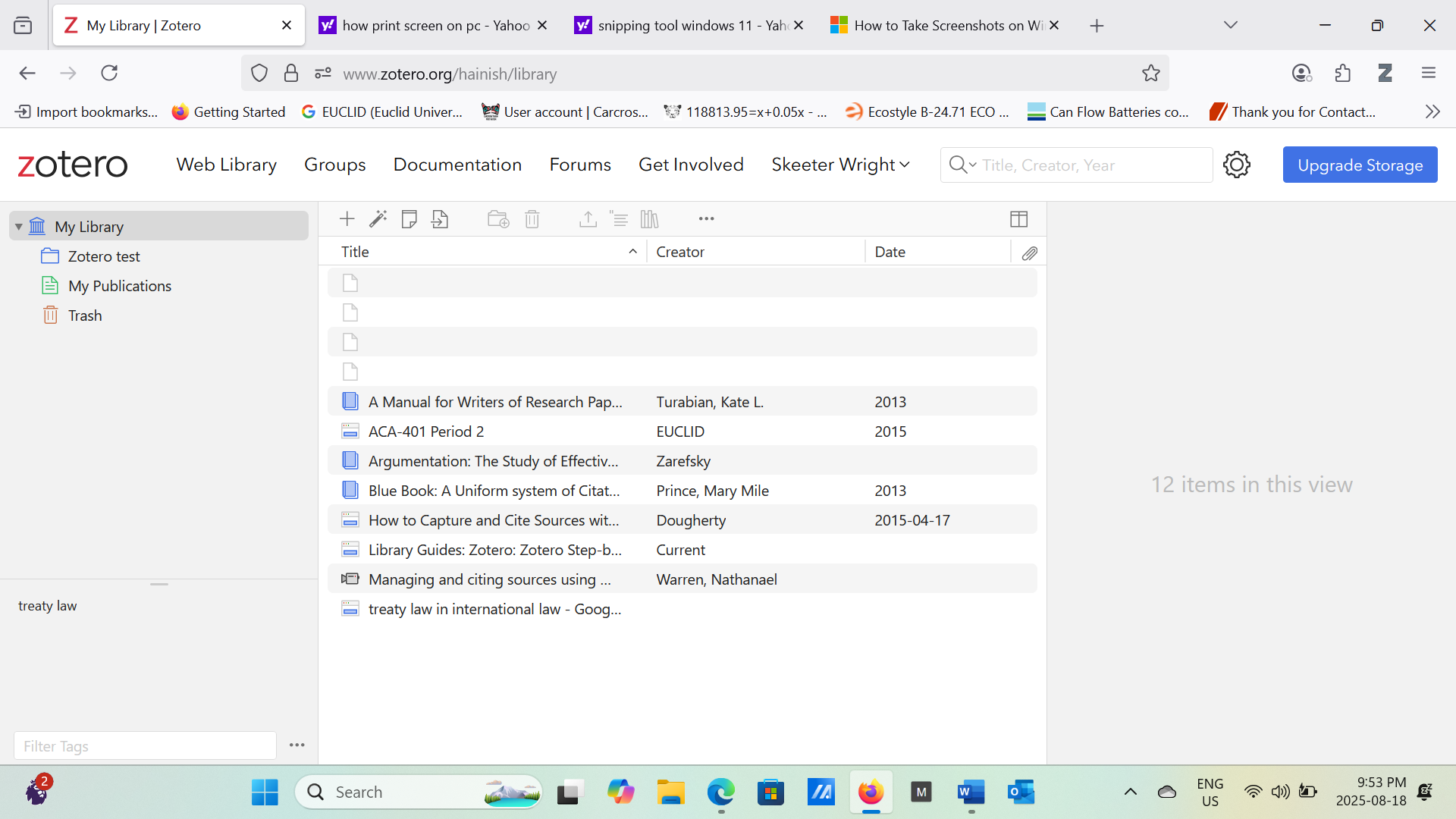Open the column selector icon

coord(1018,219)
